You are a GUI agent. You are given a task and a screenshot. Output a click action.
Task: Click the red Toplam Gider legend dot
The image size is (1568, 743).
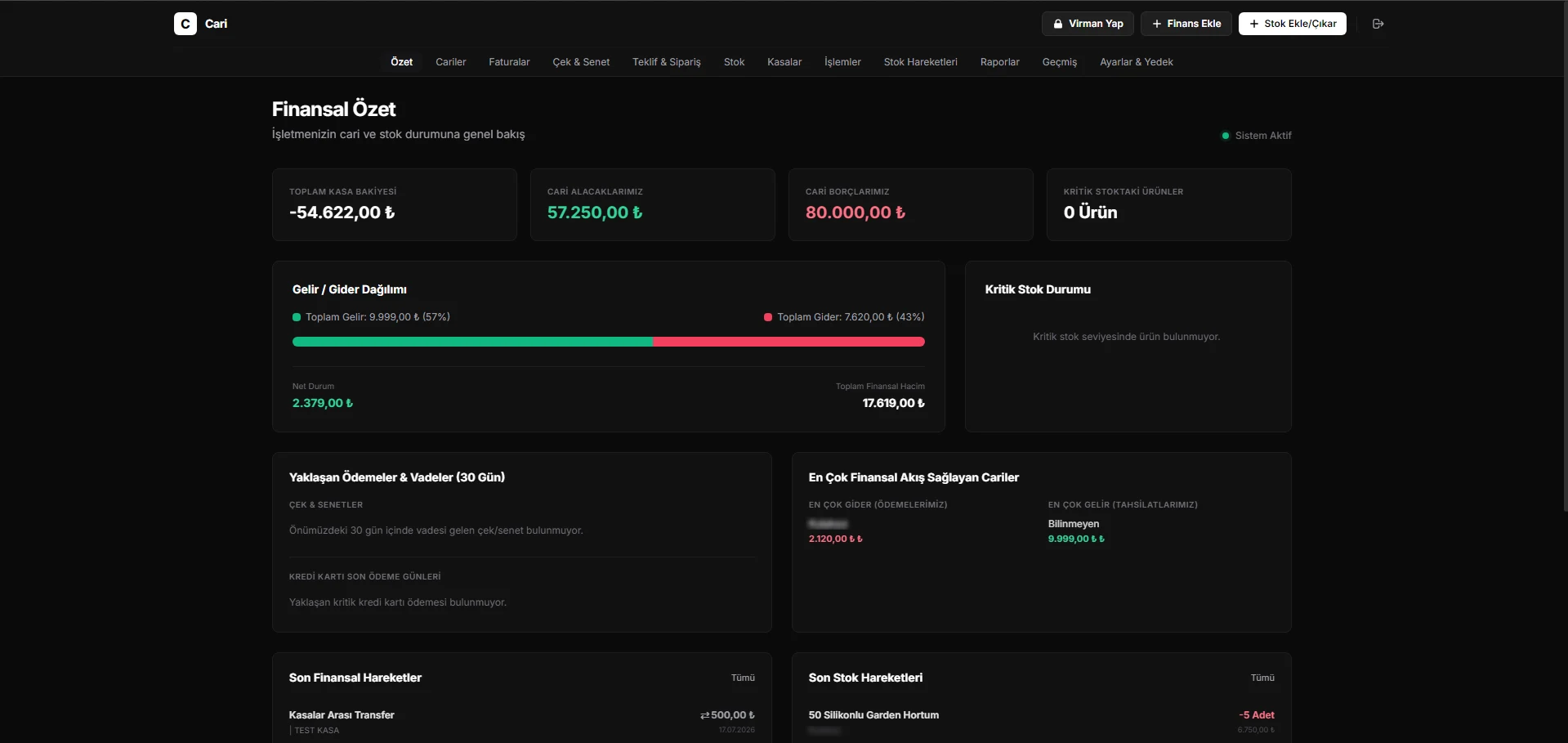click(768, 317)
